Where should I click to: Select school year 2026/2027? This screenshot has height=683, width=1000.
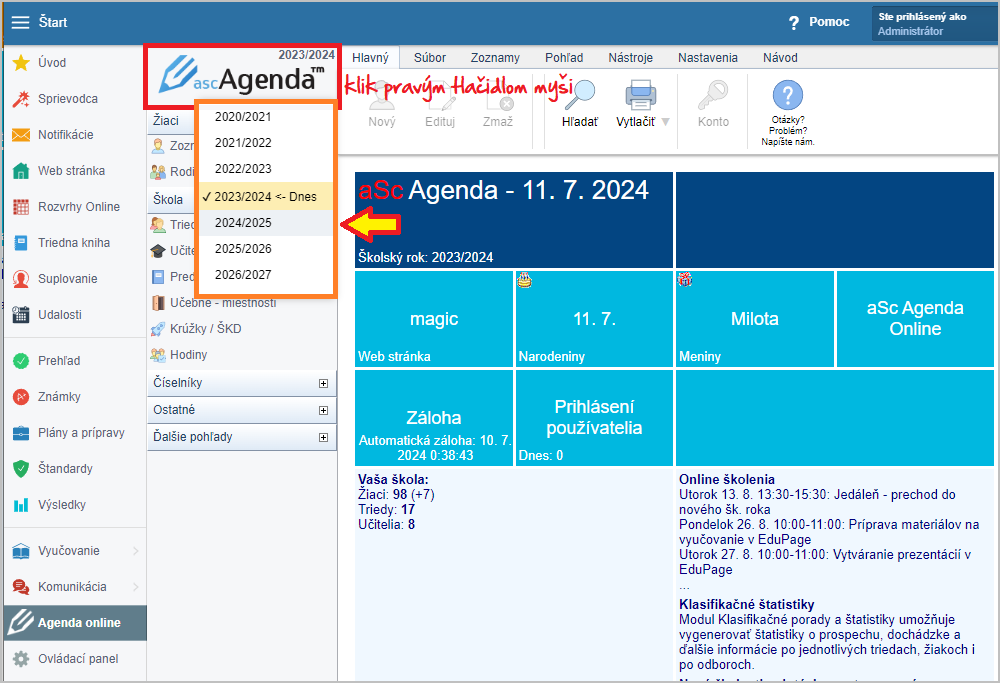[x=267, y=275]
